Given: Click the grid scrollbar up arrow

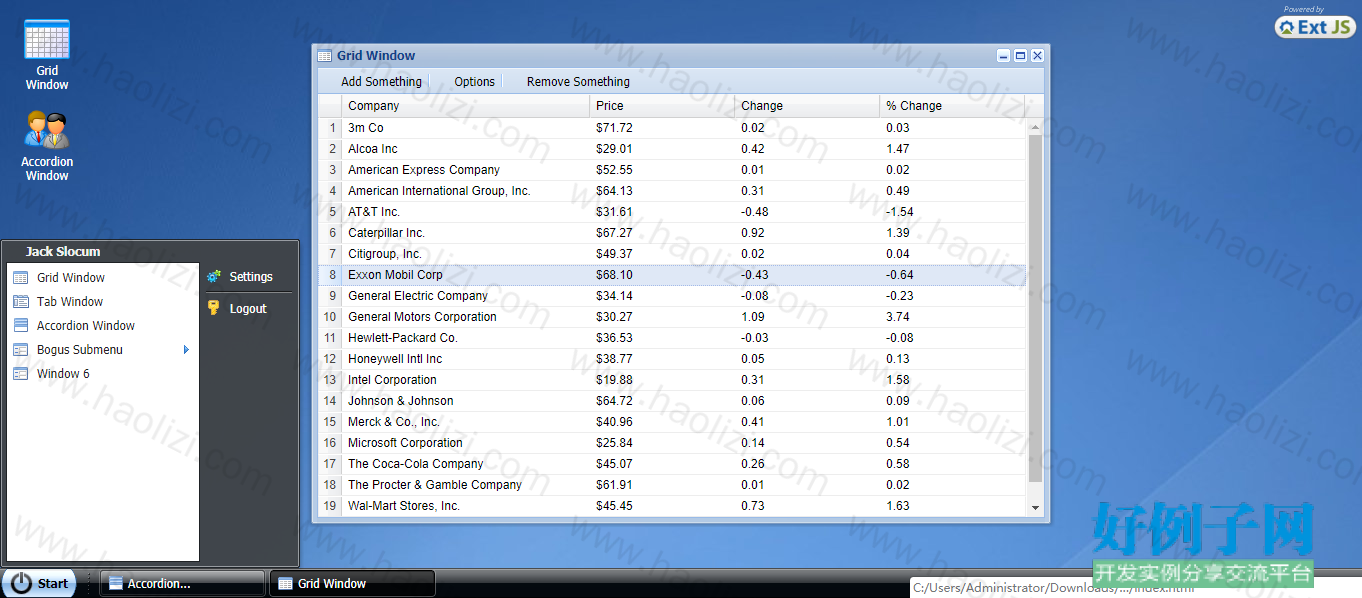Looking at the screenshot, I should 1035,127.
